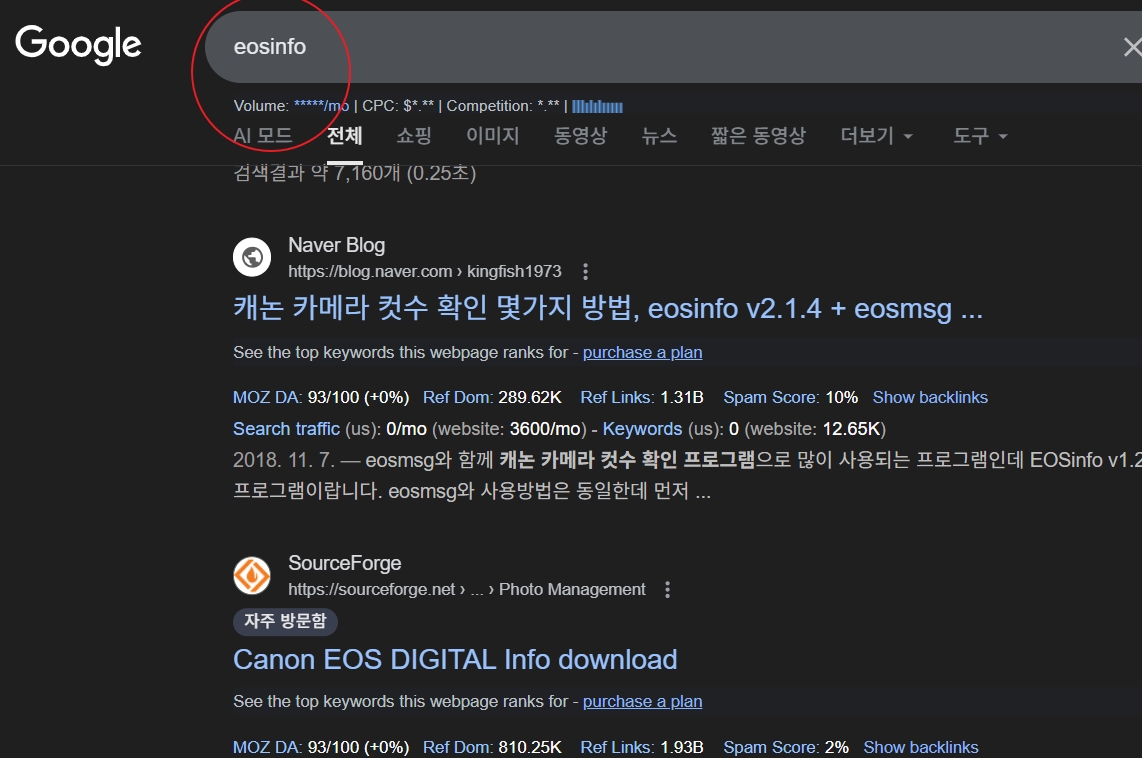Expand the 더보기 dropdown
1142x758 pixels.
[x=876, y=135]
